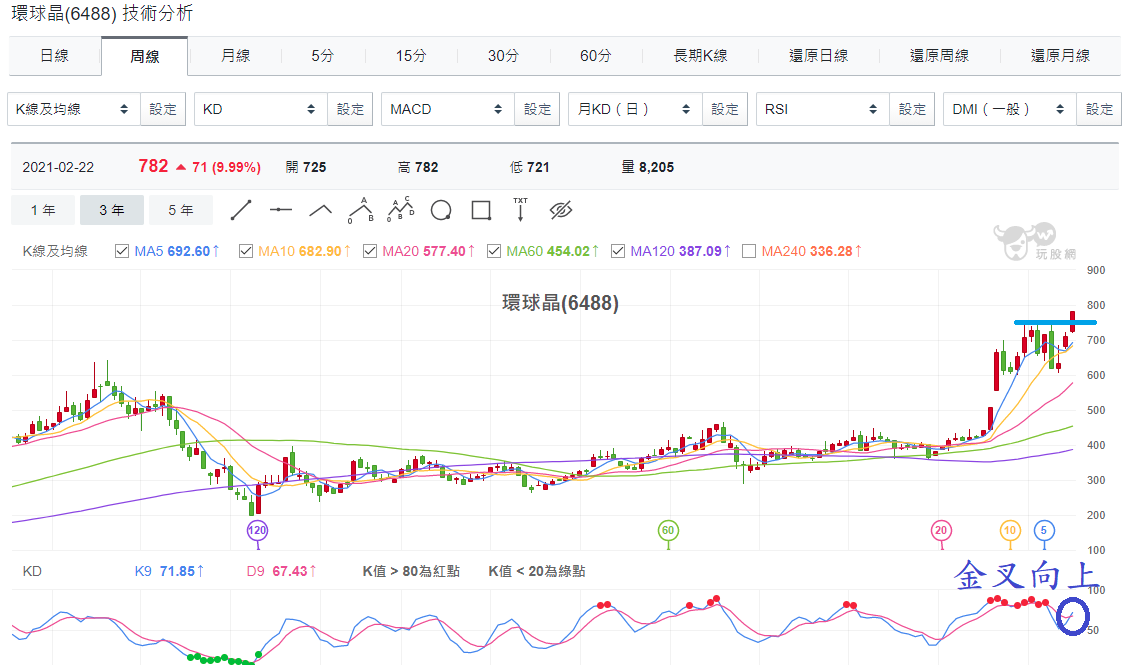Add a TXT text annotation

click(x=521, y=210)
